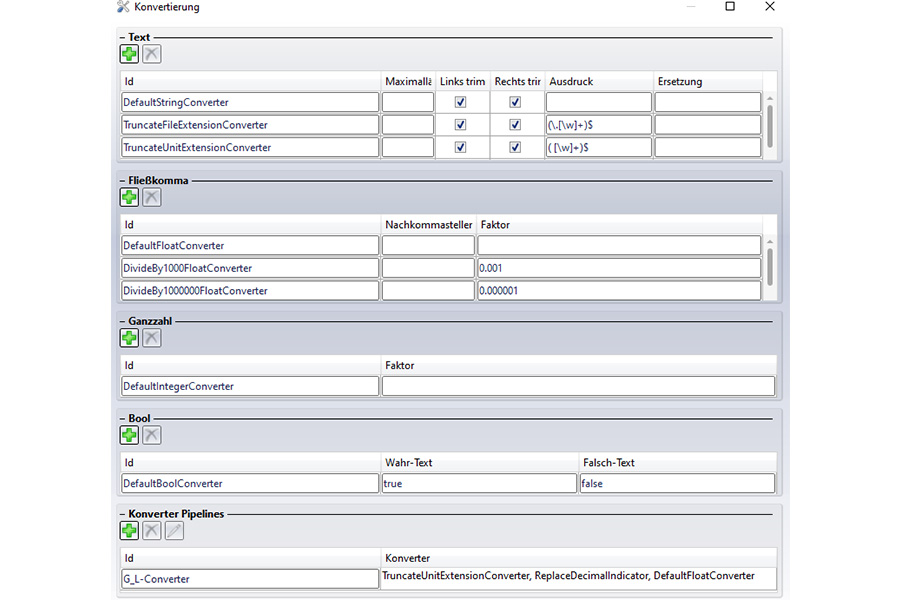Add a new Fließkomma converter
900x600 pixels.
click(129, 197)
